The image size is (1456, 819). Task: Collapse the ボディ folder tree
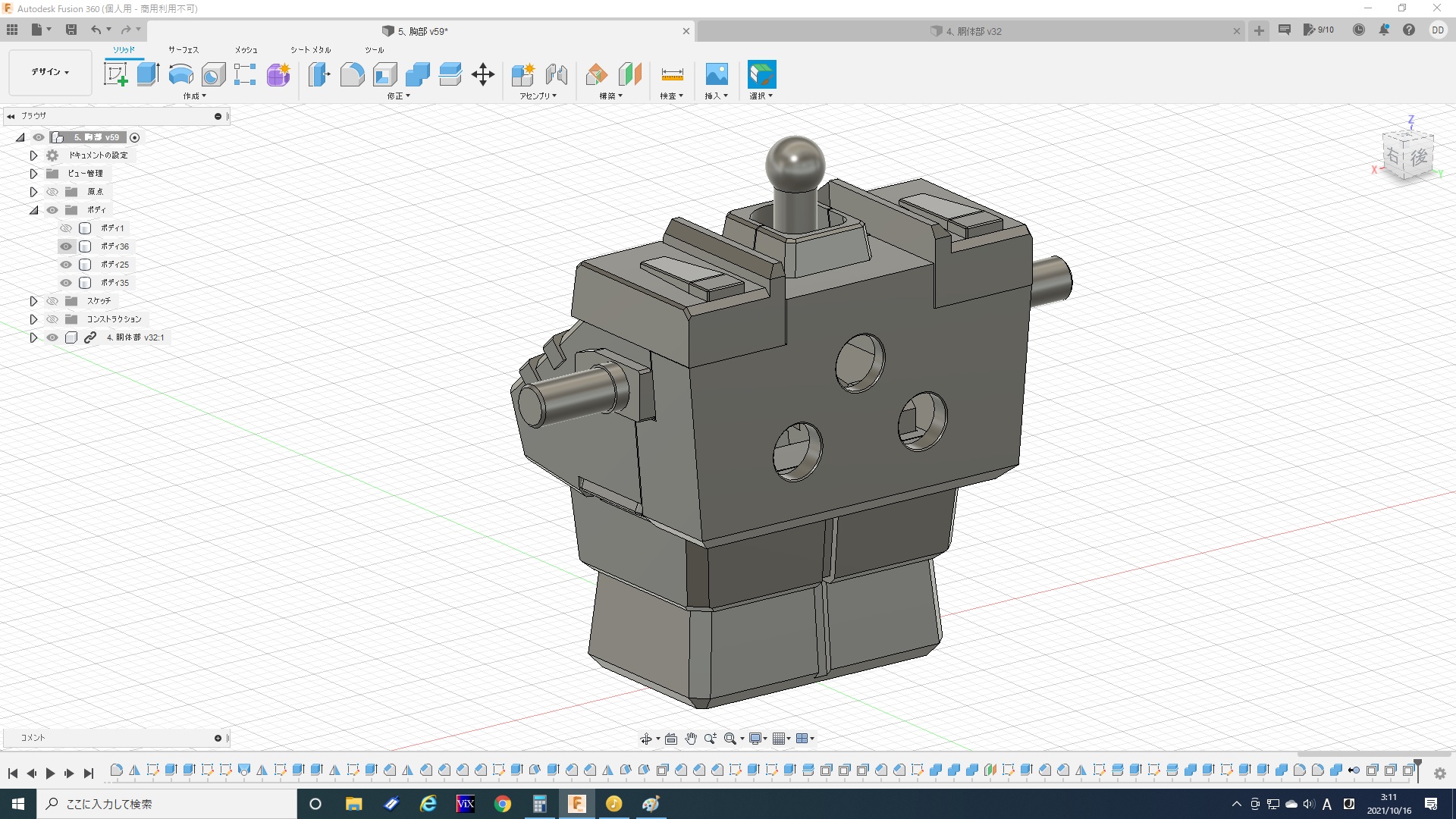pos(33,210)
